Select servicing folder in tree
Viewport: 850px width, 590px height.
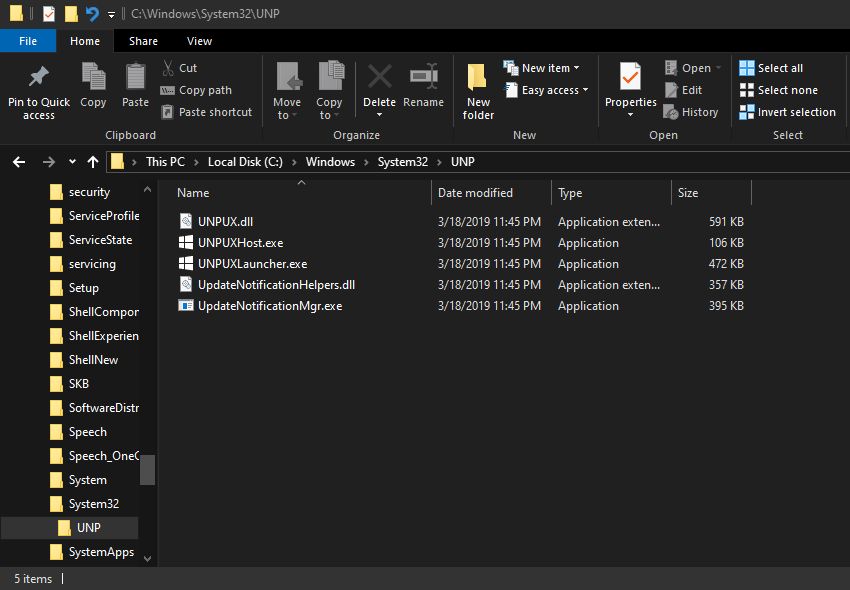[x=92, y=264]
